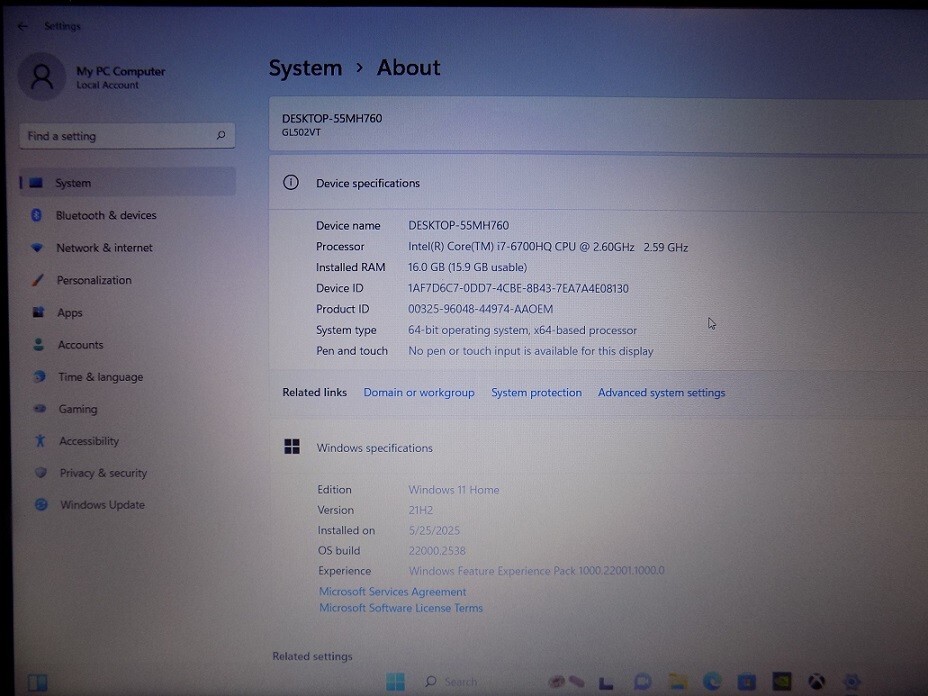Open Accounts settings
Viewport: 928px width, 696px height.
[80, 345]
